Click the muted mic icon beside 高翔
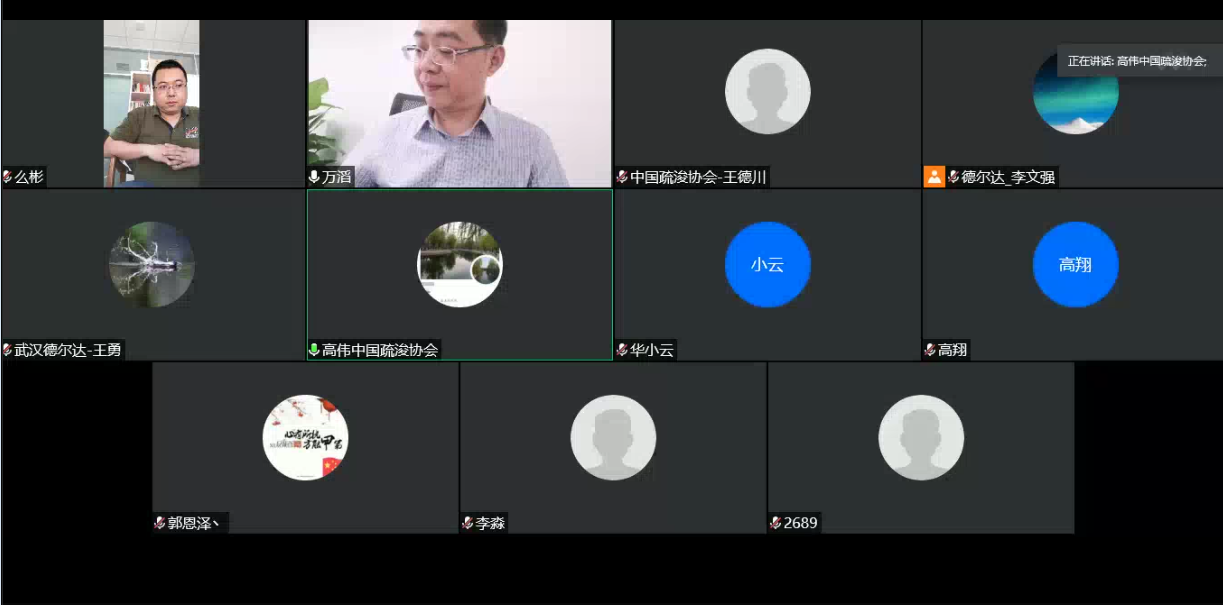Screen dimensions: 1223x605 pyautogui.click(x=930, y=350)
